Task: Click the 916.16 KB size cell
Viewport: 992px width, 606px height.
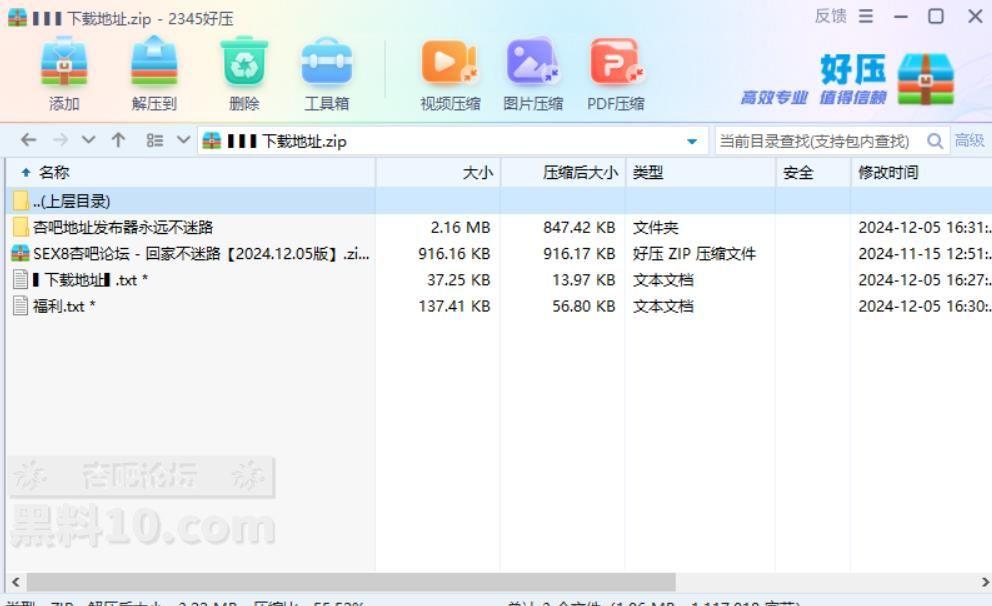Action: coord(454,254)
